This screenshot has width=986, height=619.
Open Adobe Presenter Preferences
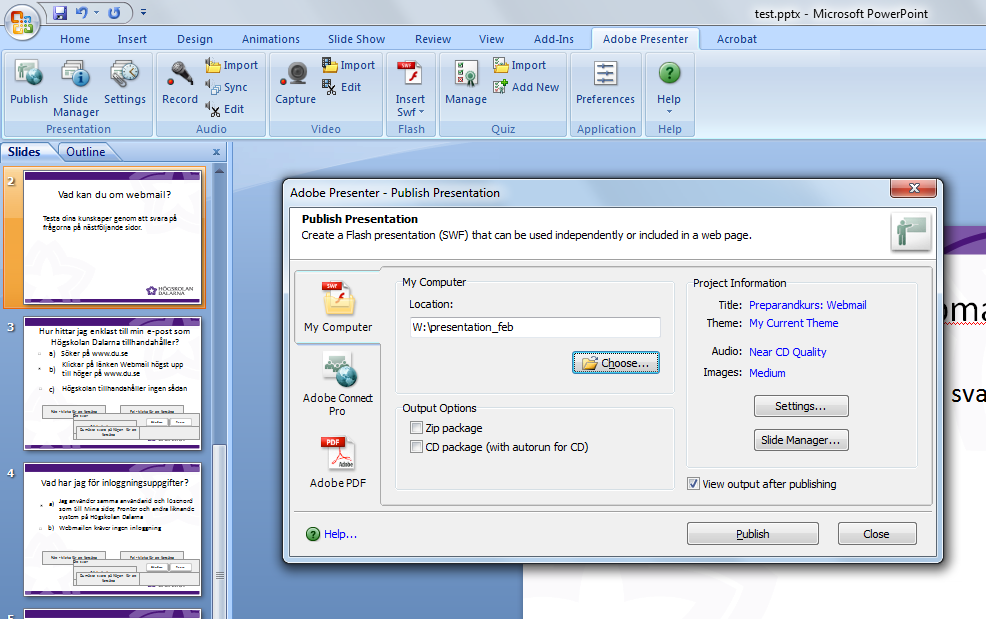(606, 82)
